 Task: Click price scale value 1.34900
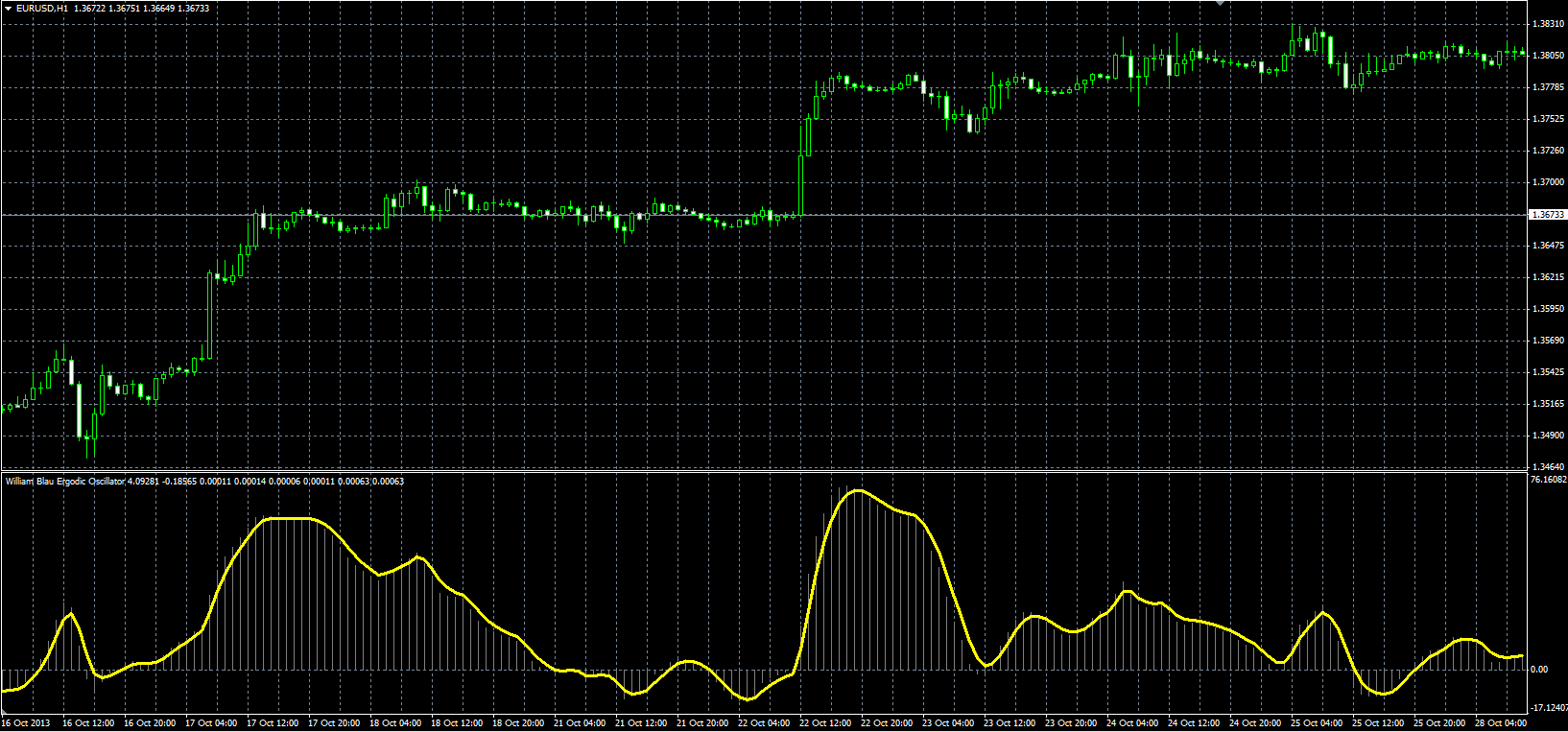(x=1549, y=436)
